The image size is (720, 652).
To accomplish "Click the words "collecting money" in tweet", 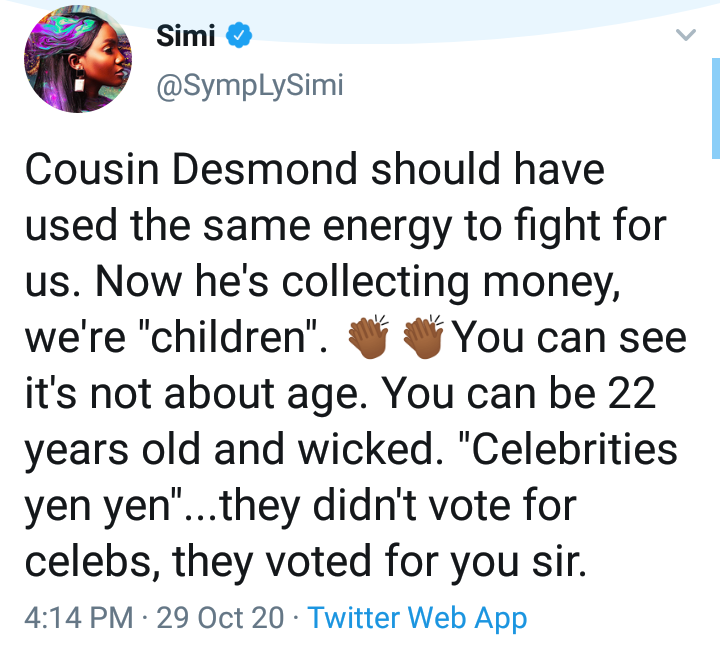I will (x=448, y=283).
